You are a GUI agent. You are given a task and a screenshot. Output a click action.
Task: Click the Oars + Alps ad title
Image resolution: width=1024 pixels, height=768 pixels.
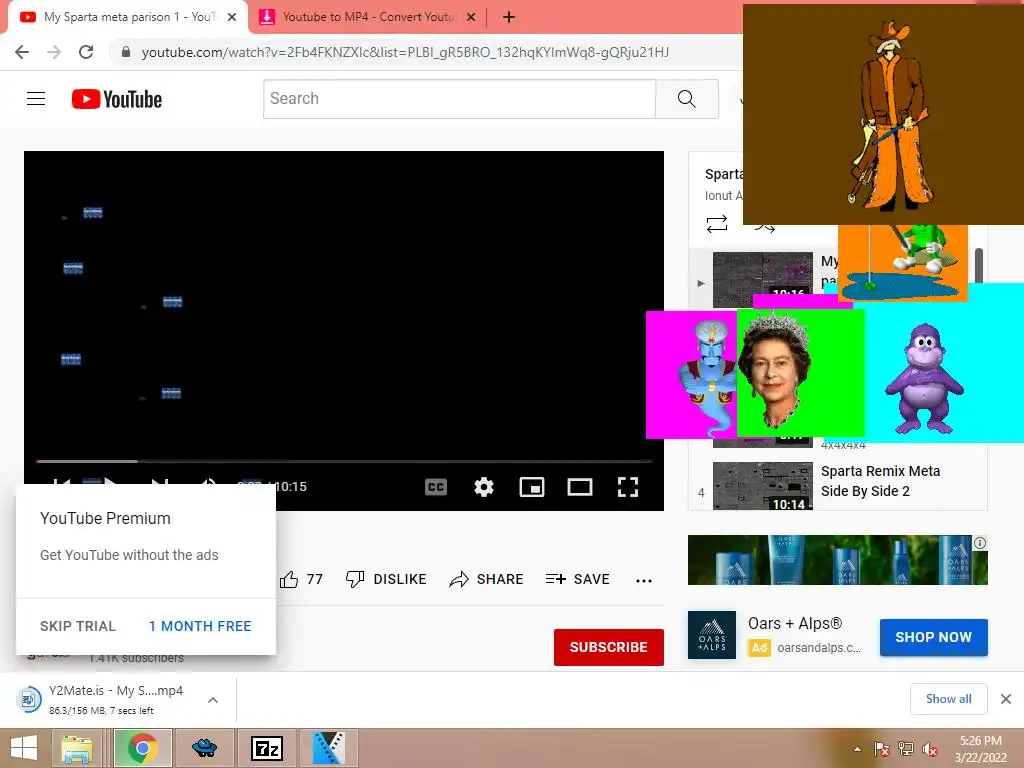795,624
